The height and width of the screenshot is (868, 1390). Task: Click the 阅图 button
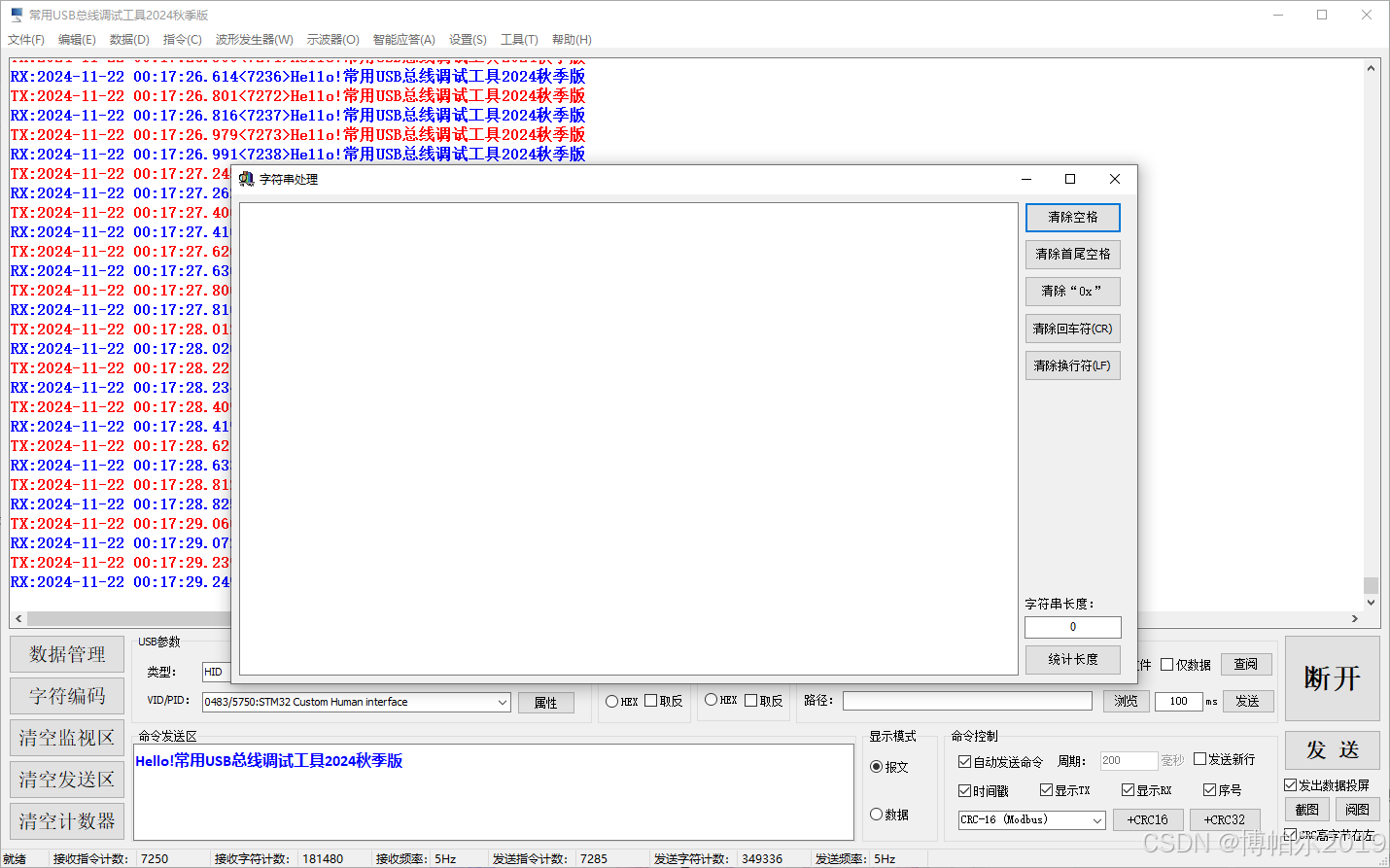click(1358, 810)
